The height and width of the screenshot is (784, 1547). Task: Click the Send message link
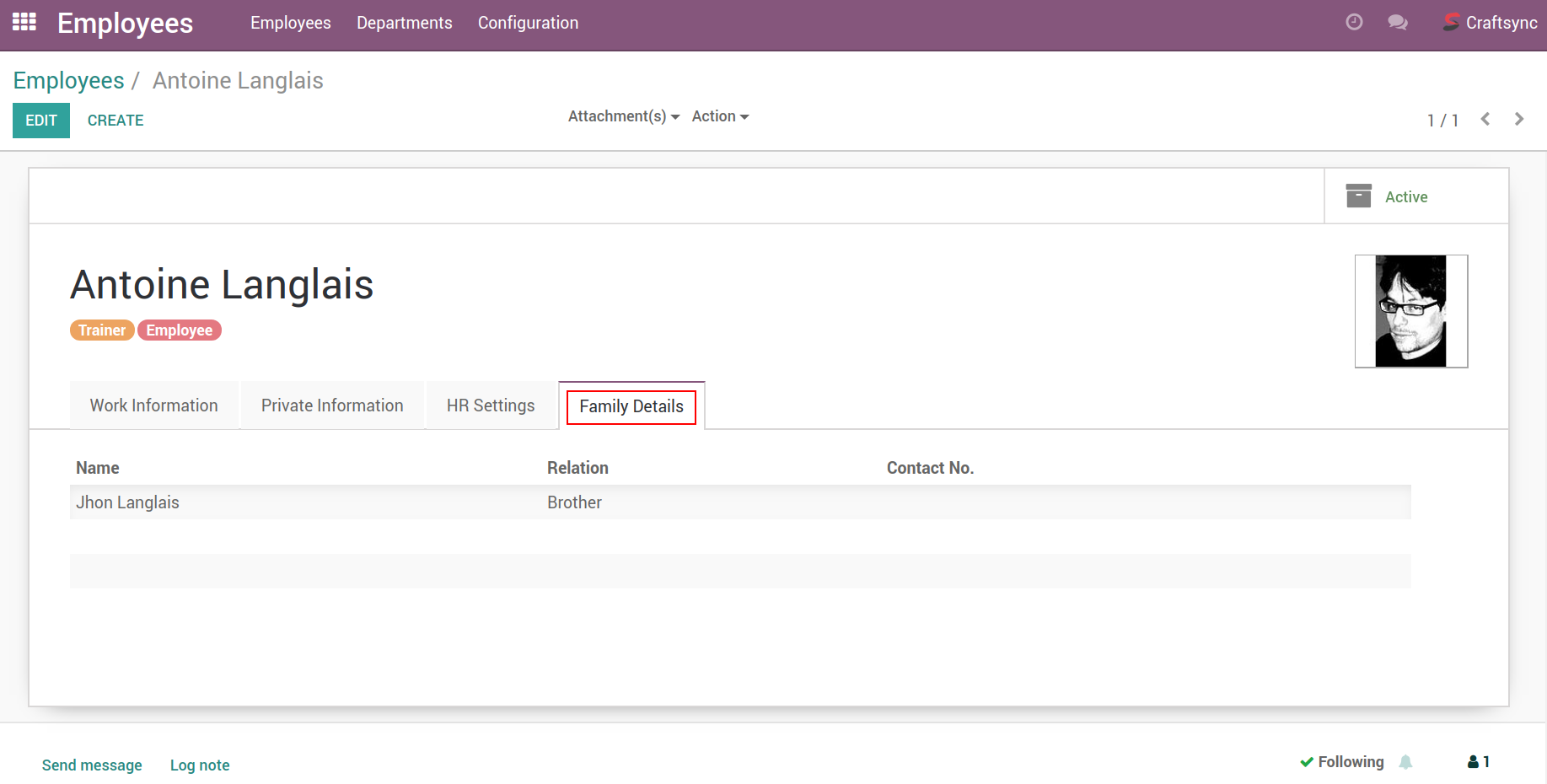(92, 765)
